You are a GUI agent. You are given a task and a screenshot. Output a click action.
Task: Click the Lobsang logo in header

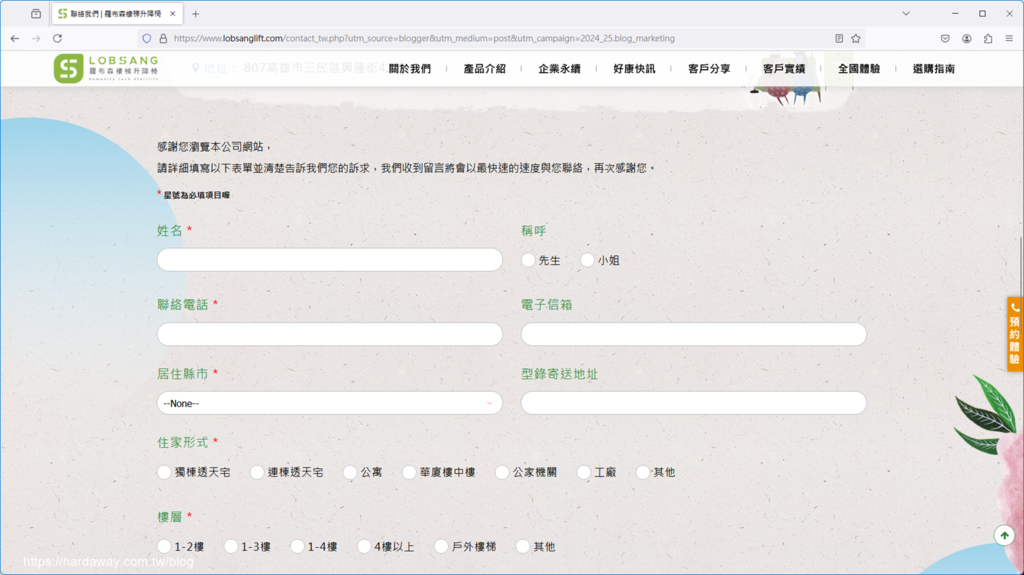click(x=106, y=68)
